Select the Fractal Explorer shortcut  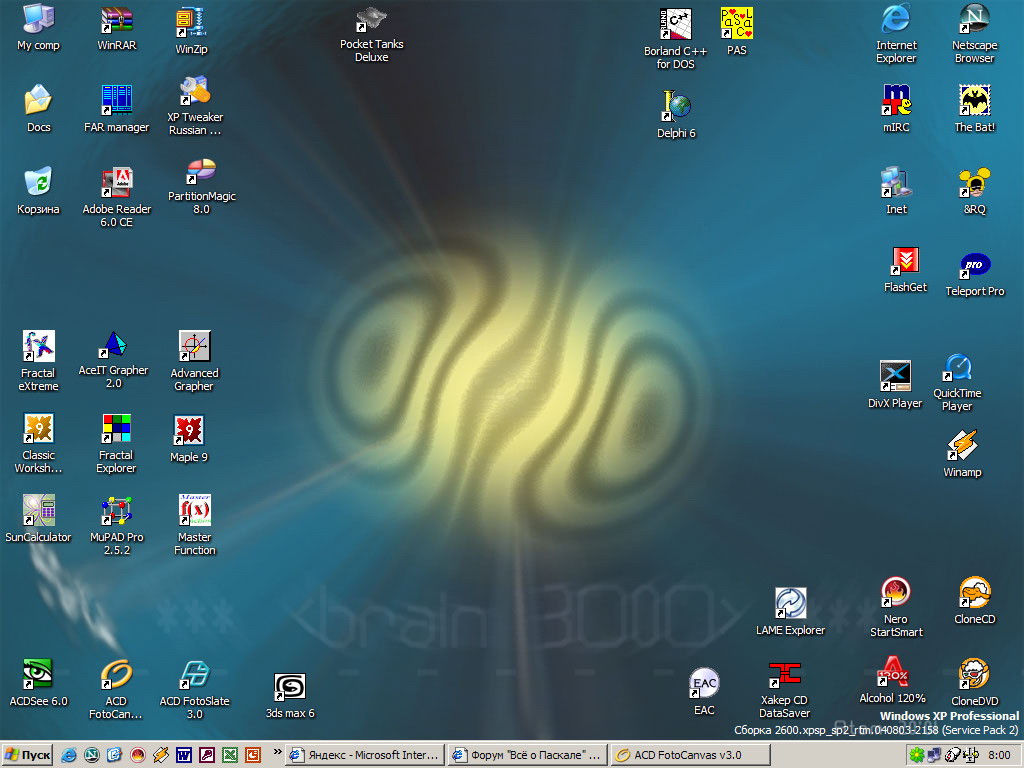click(x=116, y=430)
